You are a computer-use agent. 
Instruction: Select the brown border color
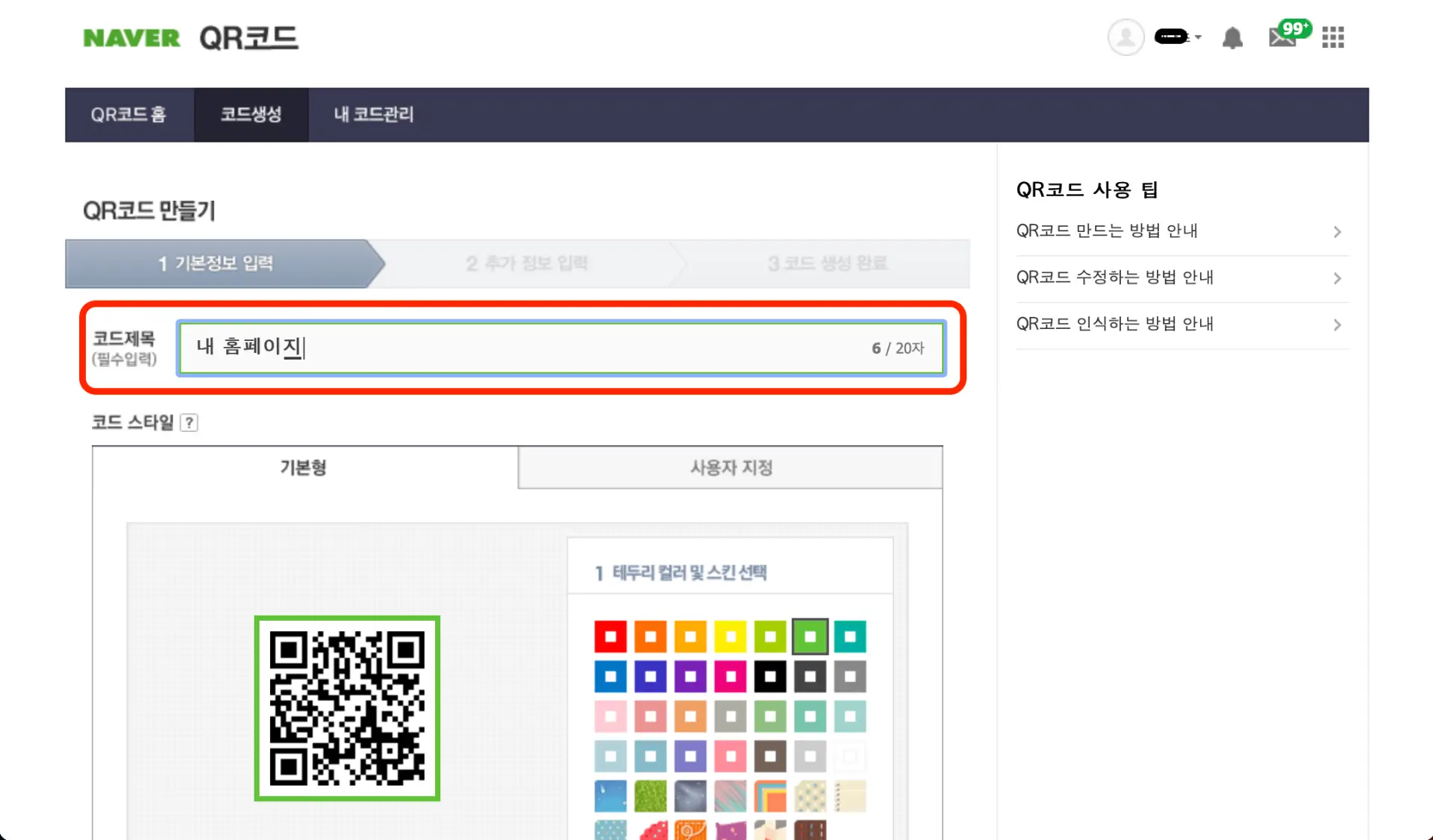(770, 757)
